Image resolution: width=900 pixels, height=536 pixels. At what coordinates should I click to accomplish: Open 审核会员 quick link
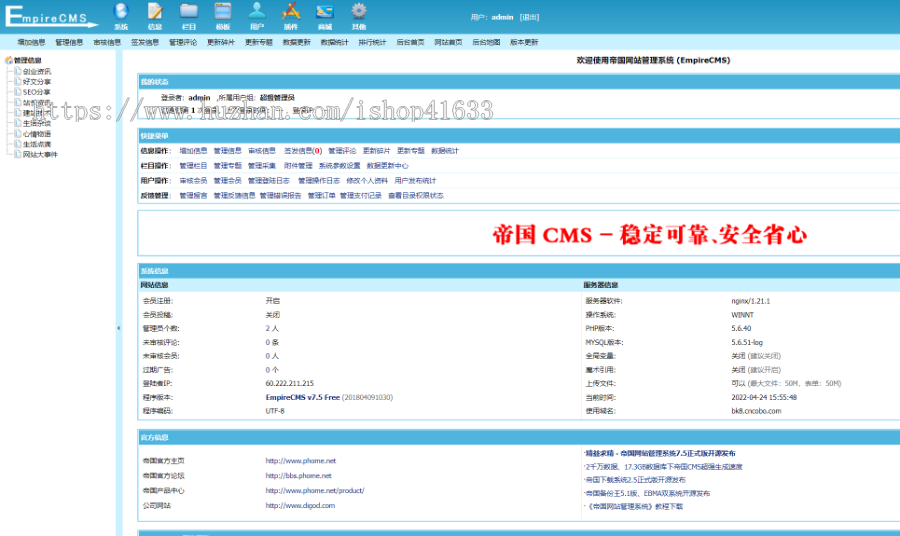coord(193,181)
